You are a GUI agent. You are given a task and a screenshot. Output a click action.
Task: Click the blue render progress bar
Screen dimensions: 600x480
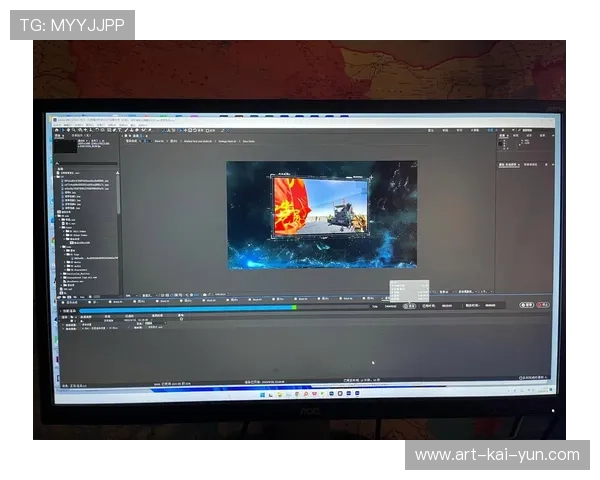click(x=180, y=307)
